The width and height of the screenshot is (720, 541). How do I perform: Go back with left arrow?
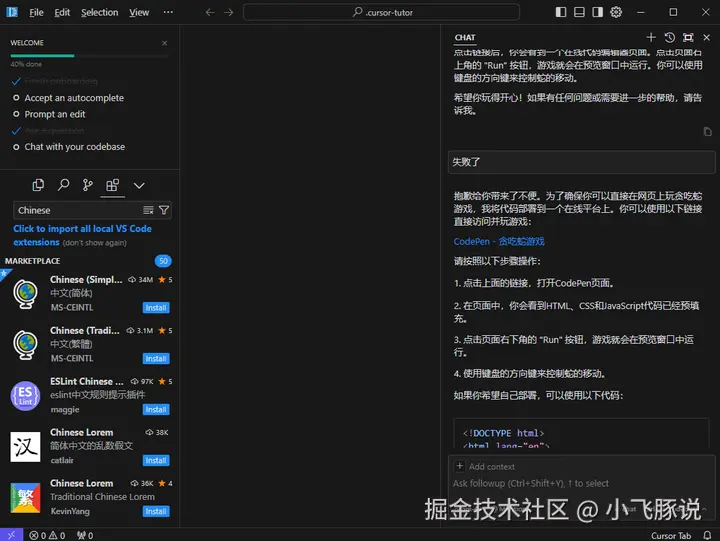210,12
